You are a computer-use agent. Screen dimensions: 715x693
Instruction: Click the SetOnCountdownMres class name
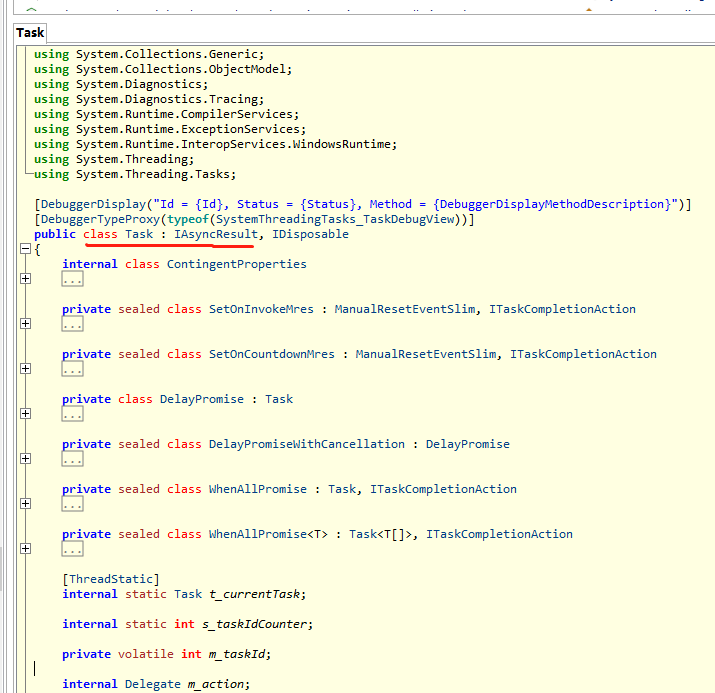272,354
